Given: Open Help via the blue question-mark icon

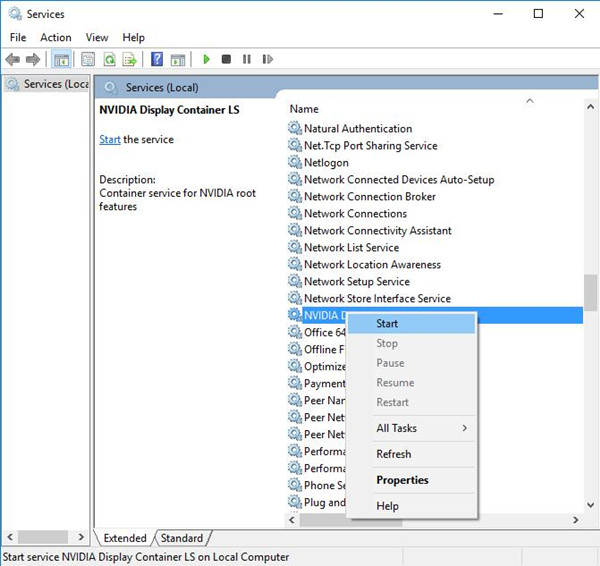Looking at the screenshot, I should 157,60.
